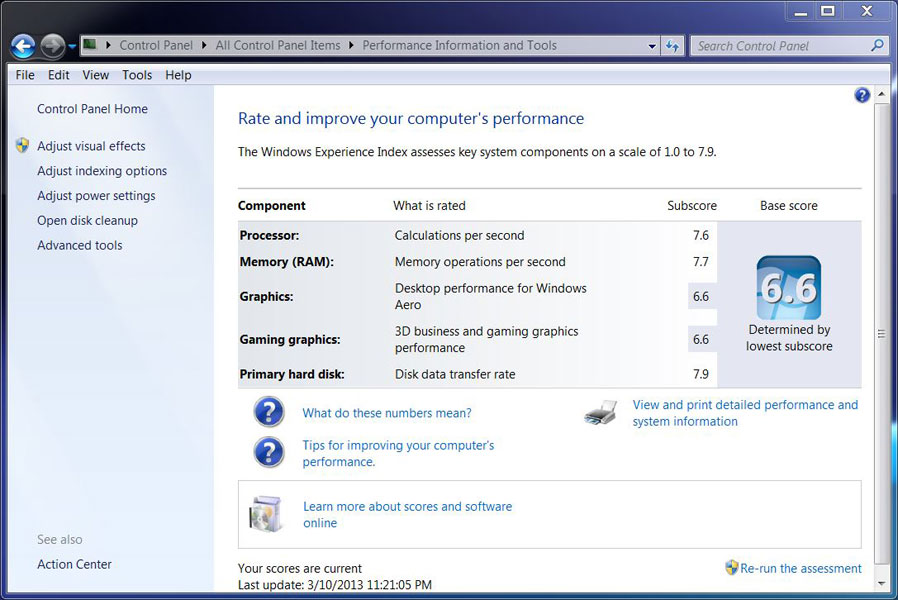Expand the recent pages dropdown beside Forward
This screenshot has height=600, width=898.
coord(73,47)
